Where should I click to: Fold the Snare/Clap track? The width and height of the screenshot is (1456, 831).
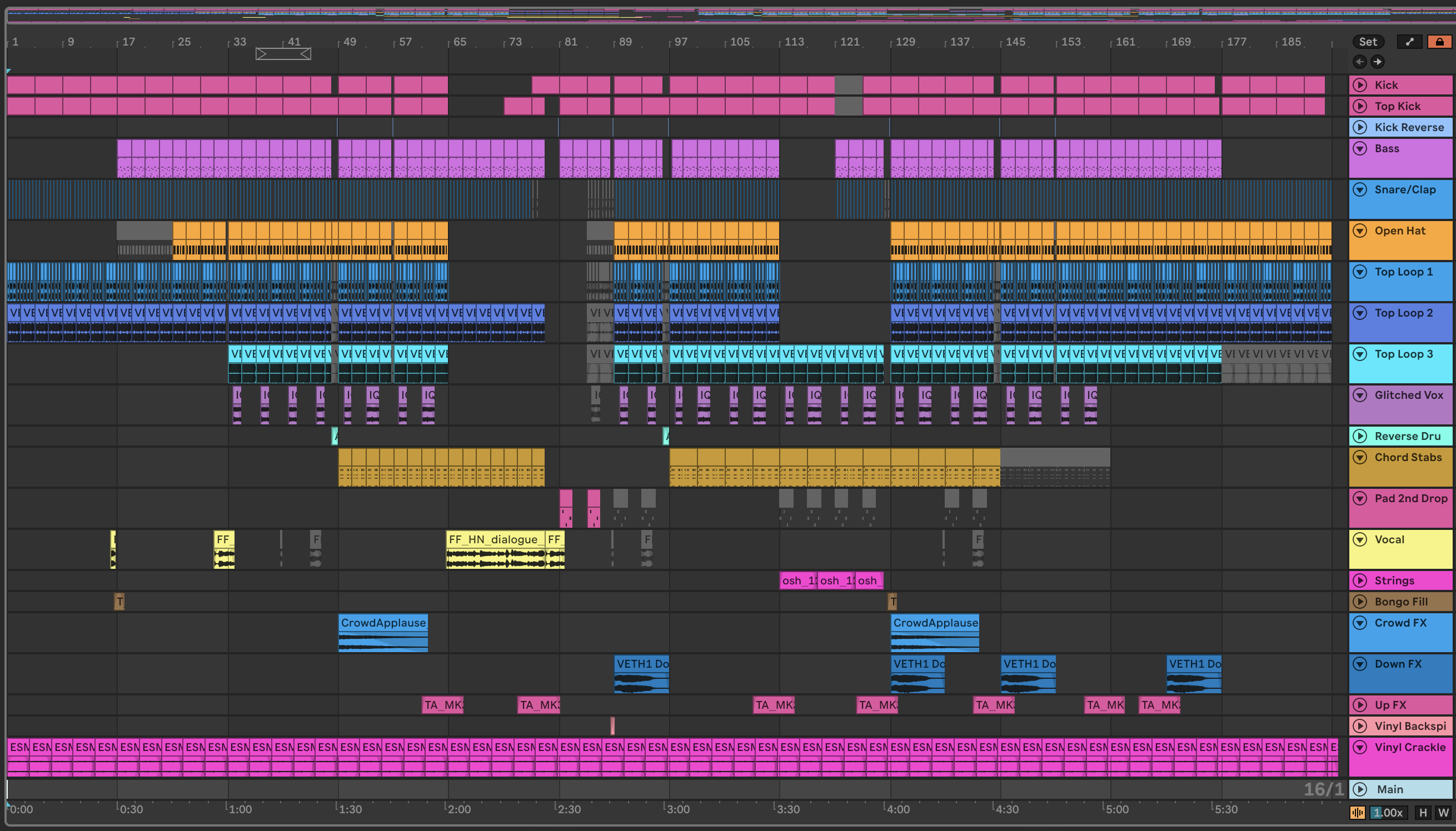(1360, 189)
